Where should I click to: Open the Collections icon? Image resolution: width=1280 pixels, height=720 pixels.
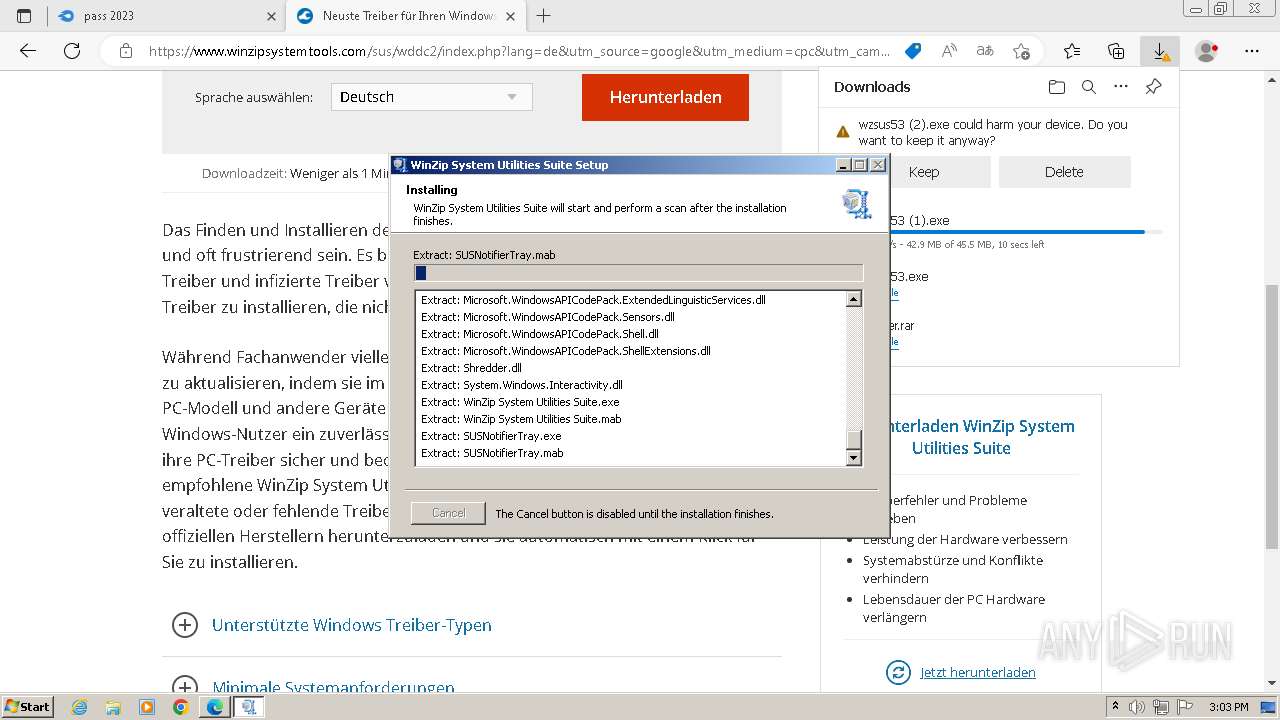[x=1116, y=51]
